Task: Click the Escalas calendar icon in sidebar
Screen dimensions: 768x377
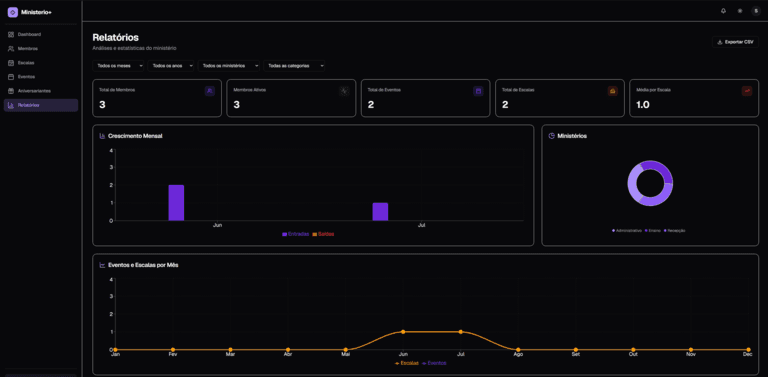Action: tap(11, 63)
